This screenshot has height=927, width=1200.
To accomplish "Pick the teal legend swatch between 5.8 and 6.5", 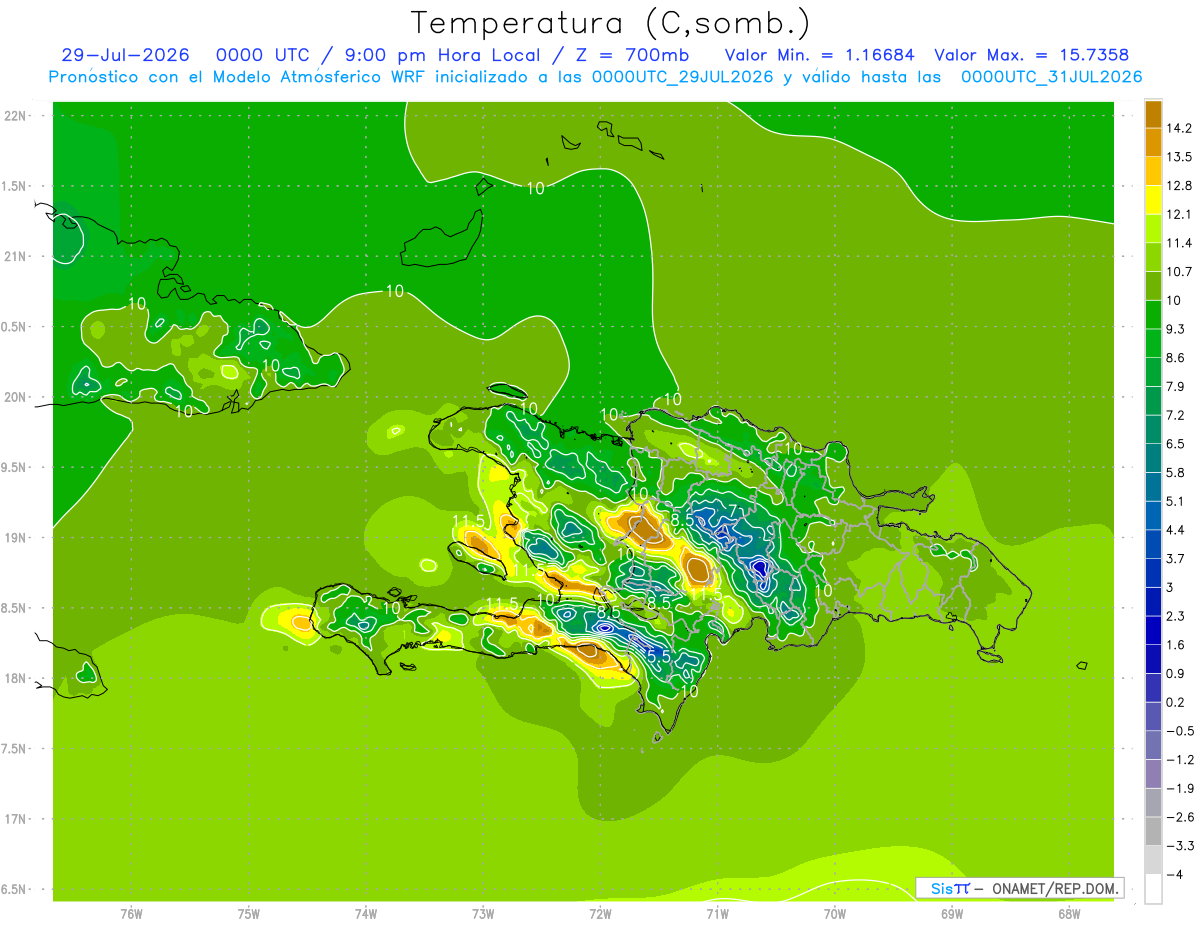I will [x=1153, y=457].
